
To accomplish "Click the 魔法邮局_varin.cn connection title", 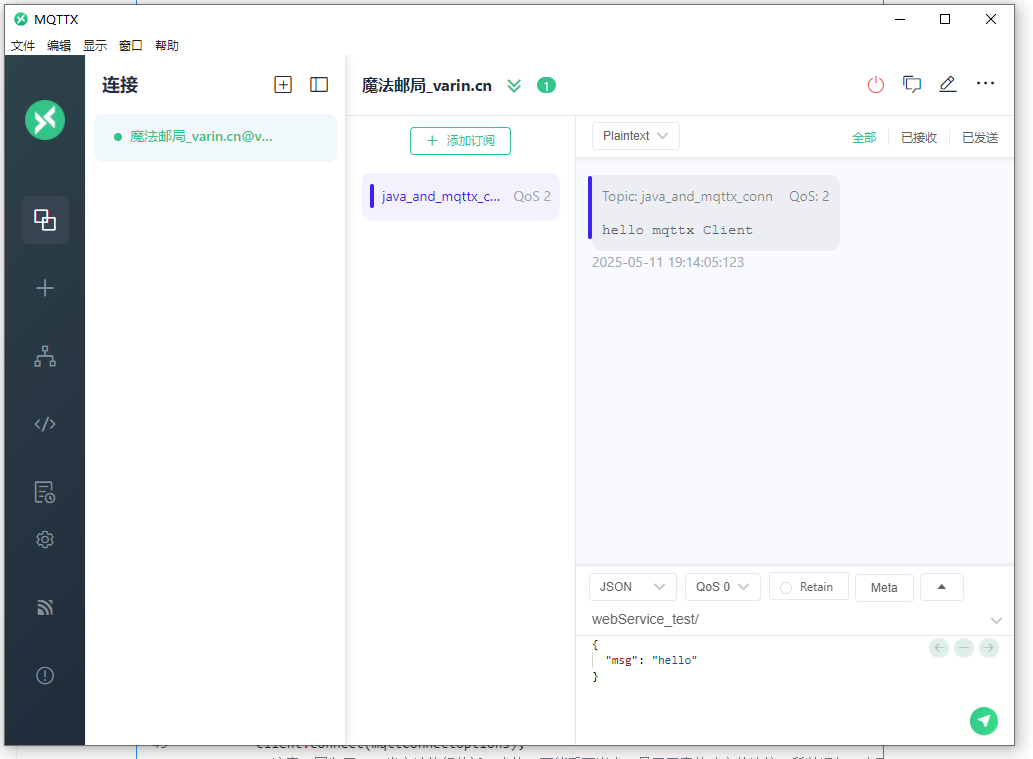I will 427,86.
